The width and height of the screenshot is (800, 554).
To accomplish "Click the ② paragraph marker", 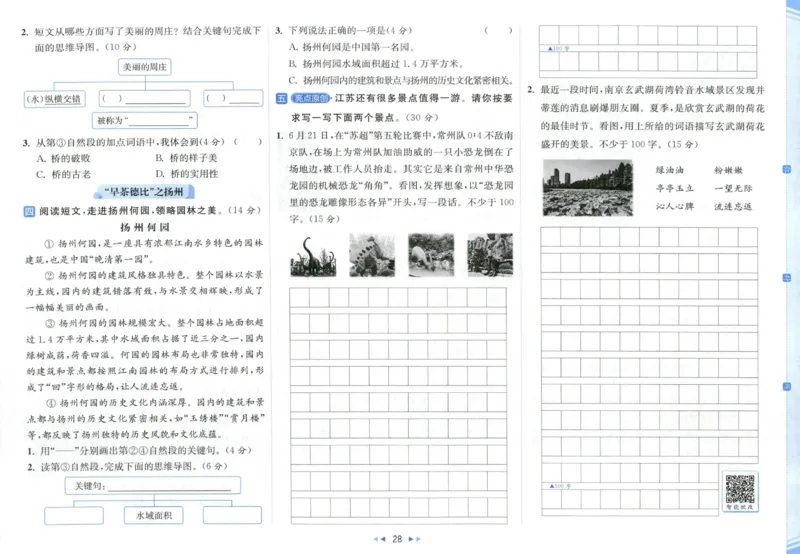I will point(49,276).
